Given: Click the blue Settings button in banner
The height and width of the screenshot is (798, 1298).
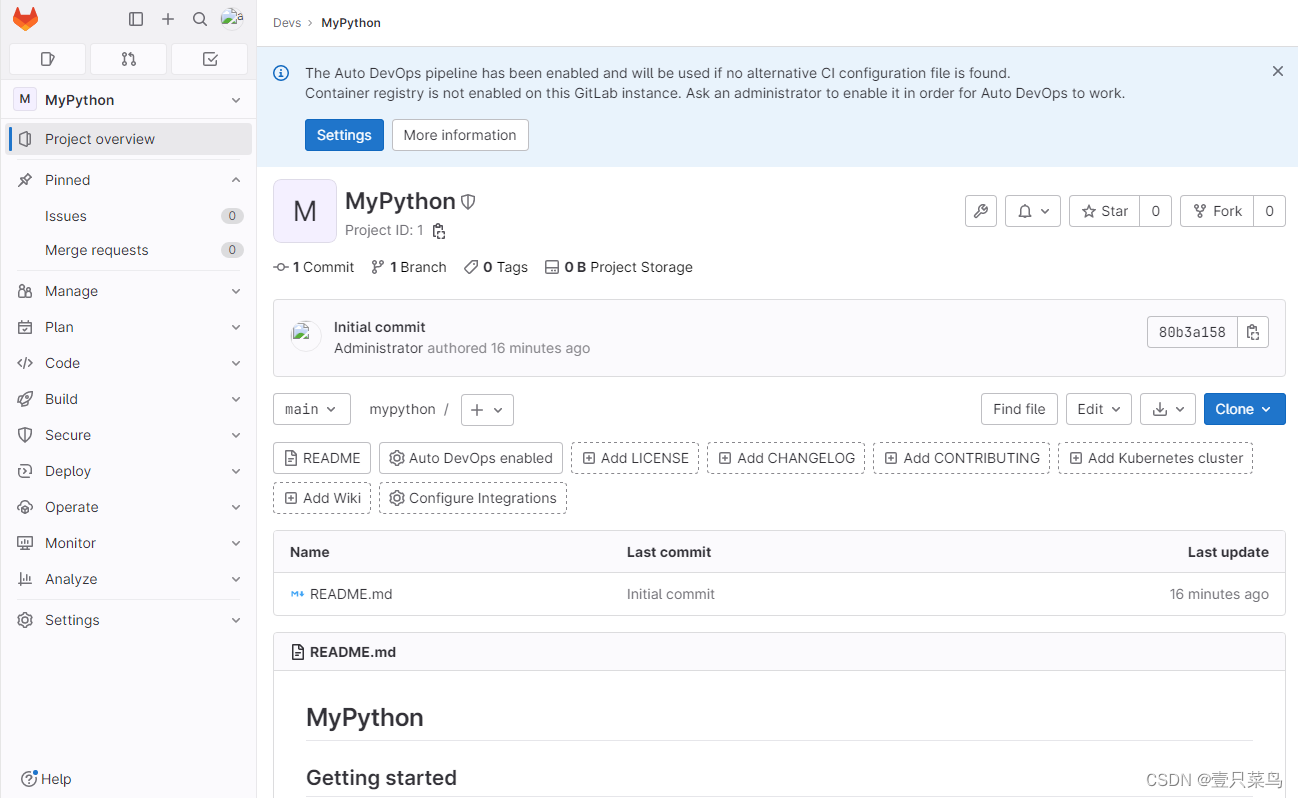Looking at the screenshot, I should [x=344, y=135].
